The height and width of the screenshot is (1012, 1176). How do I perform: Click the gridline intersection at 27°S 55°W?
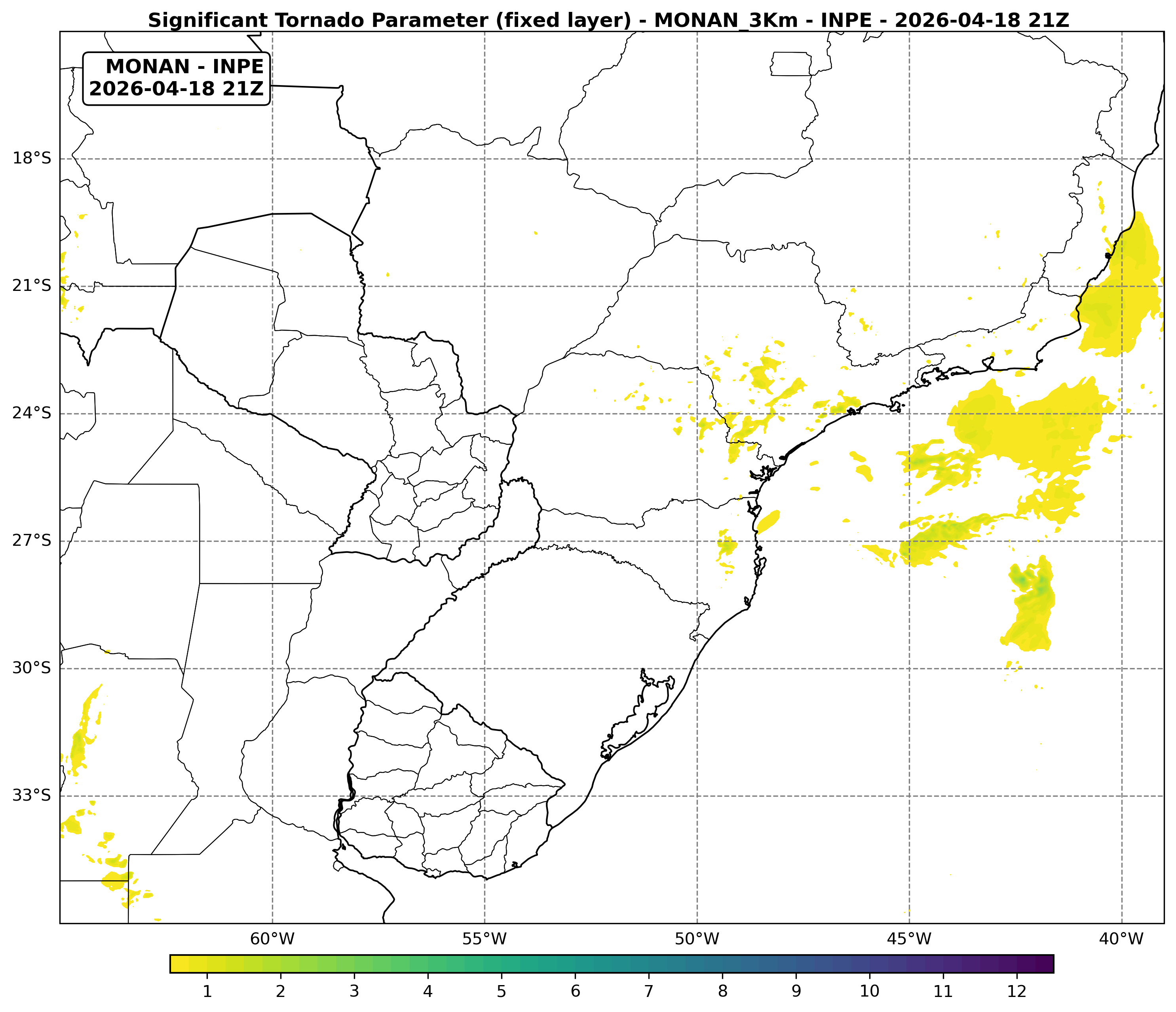coord(485,541)
